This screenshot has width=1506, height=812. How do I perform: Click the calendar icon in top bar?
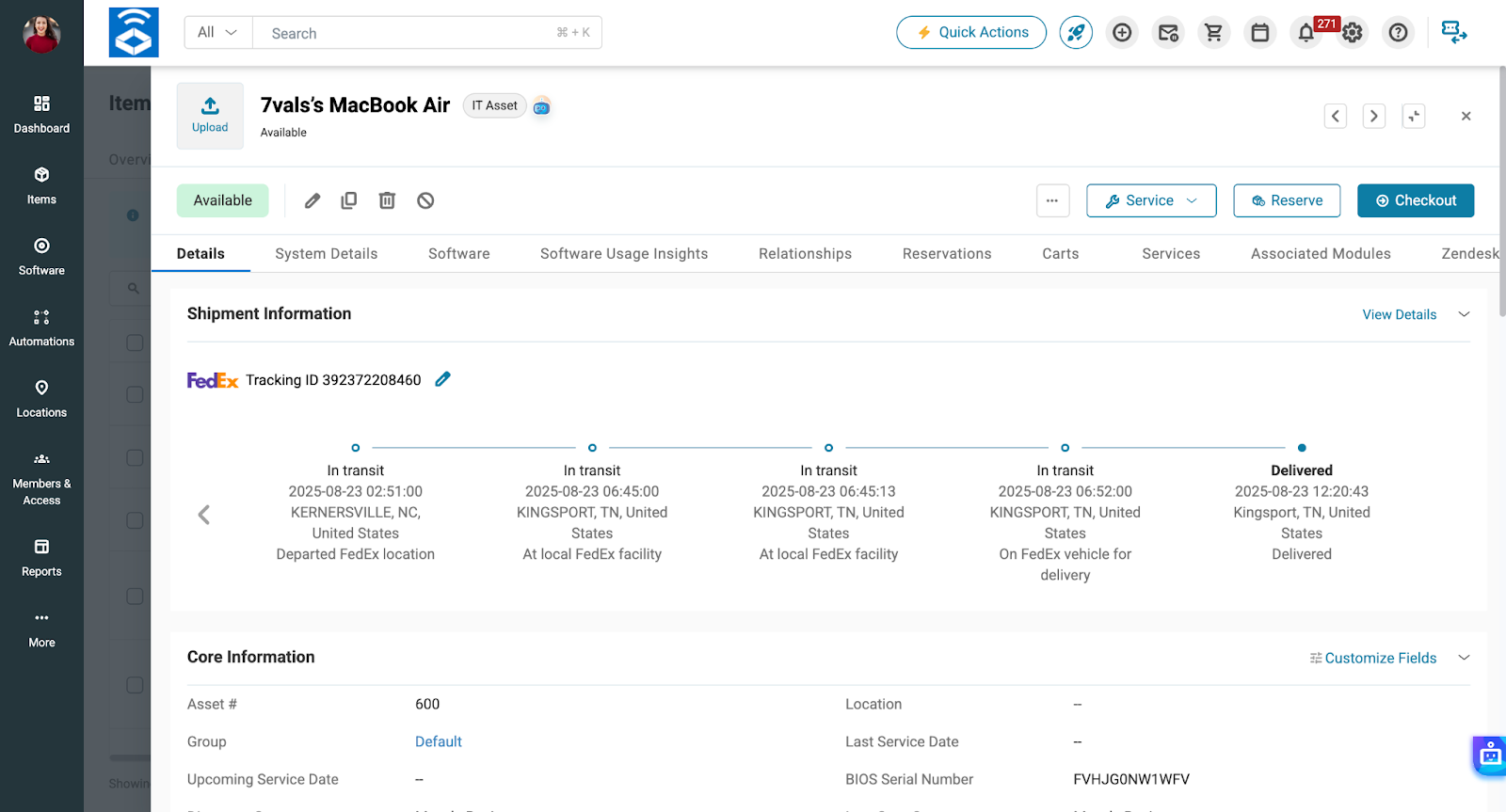coord(1260,33)
